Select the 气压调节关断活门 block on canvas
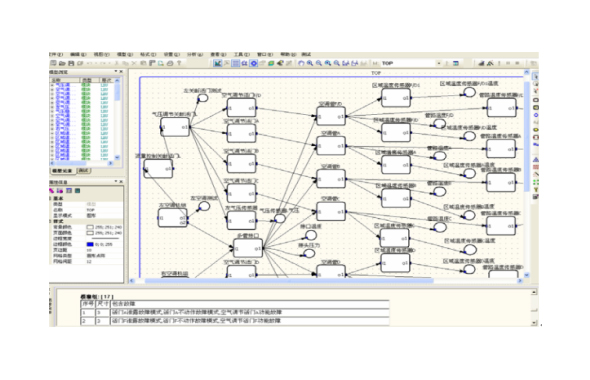Viewport: 590px width, 380px height. pos(175,127)
